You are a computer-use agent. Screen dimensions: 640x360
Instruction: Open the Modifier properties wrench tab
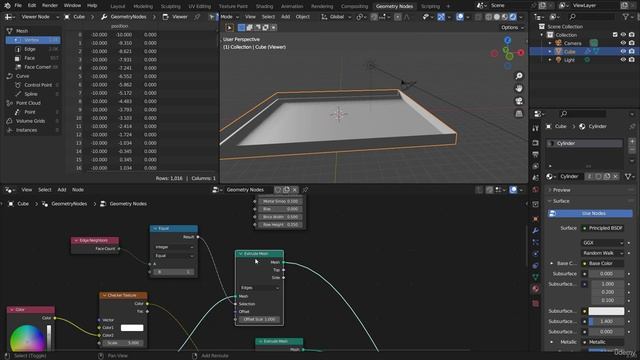[x=536, y=231]
